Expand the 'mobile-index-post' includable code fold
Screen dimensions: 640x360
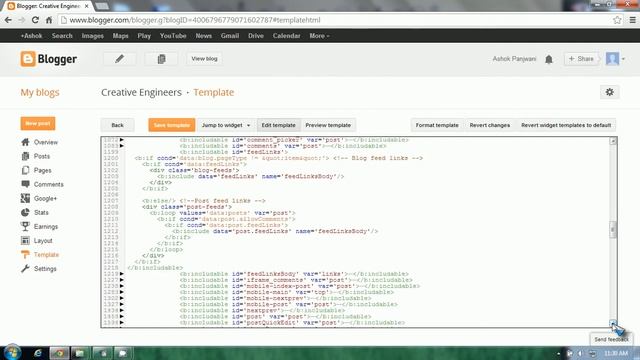coord(122,286)
